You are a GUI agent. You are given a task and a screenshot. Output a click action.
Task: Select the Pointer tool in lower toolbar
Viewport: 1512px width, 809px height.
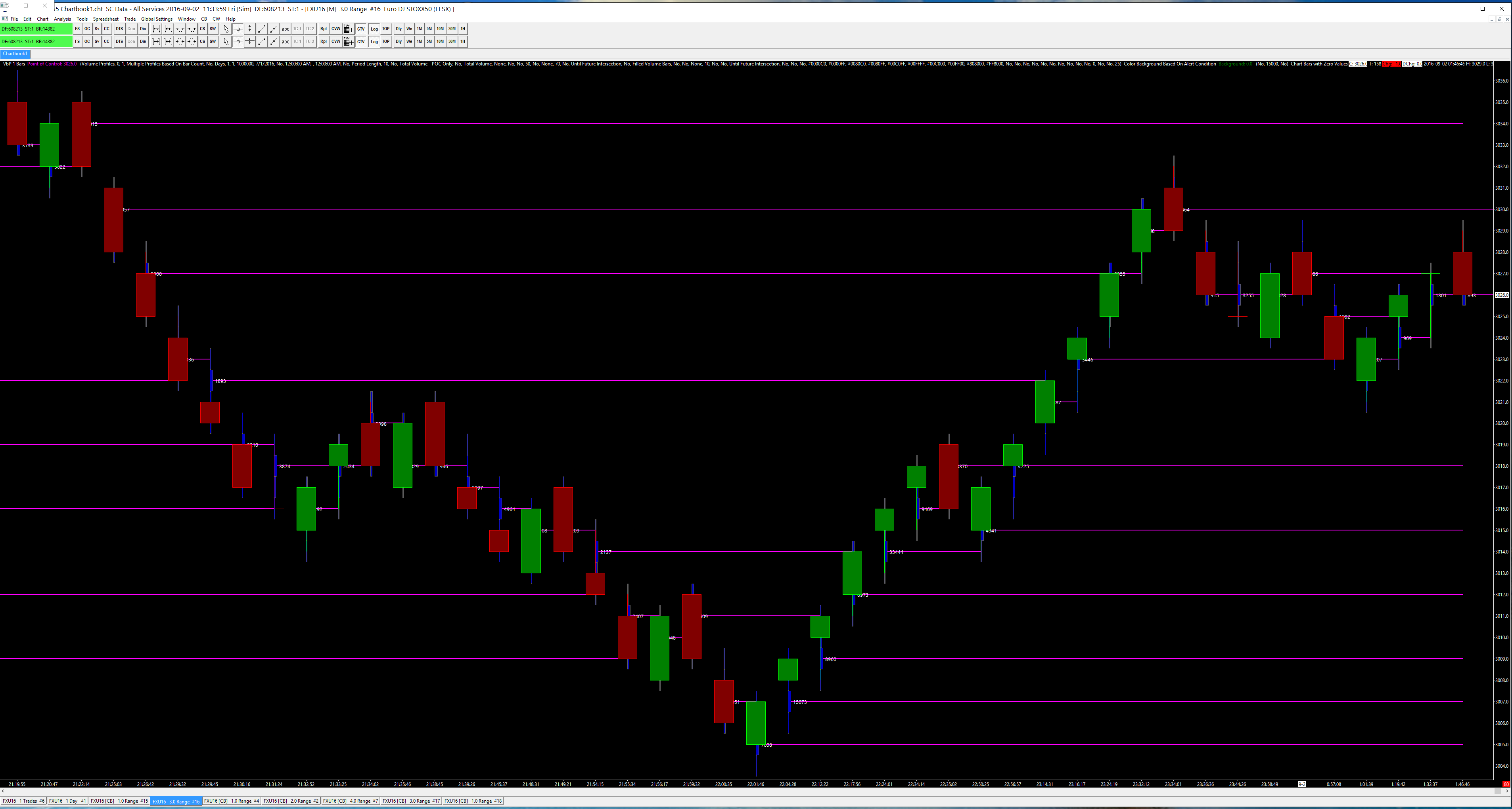pos(226,42)
